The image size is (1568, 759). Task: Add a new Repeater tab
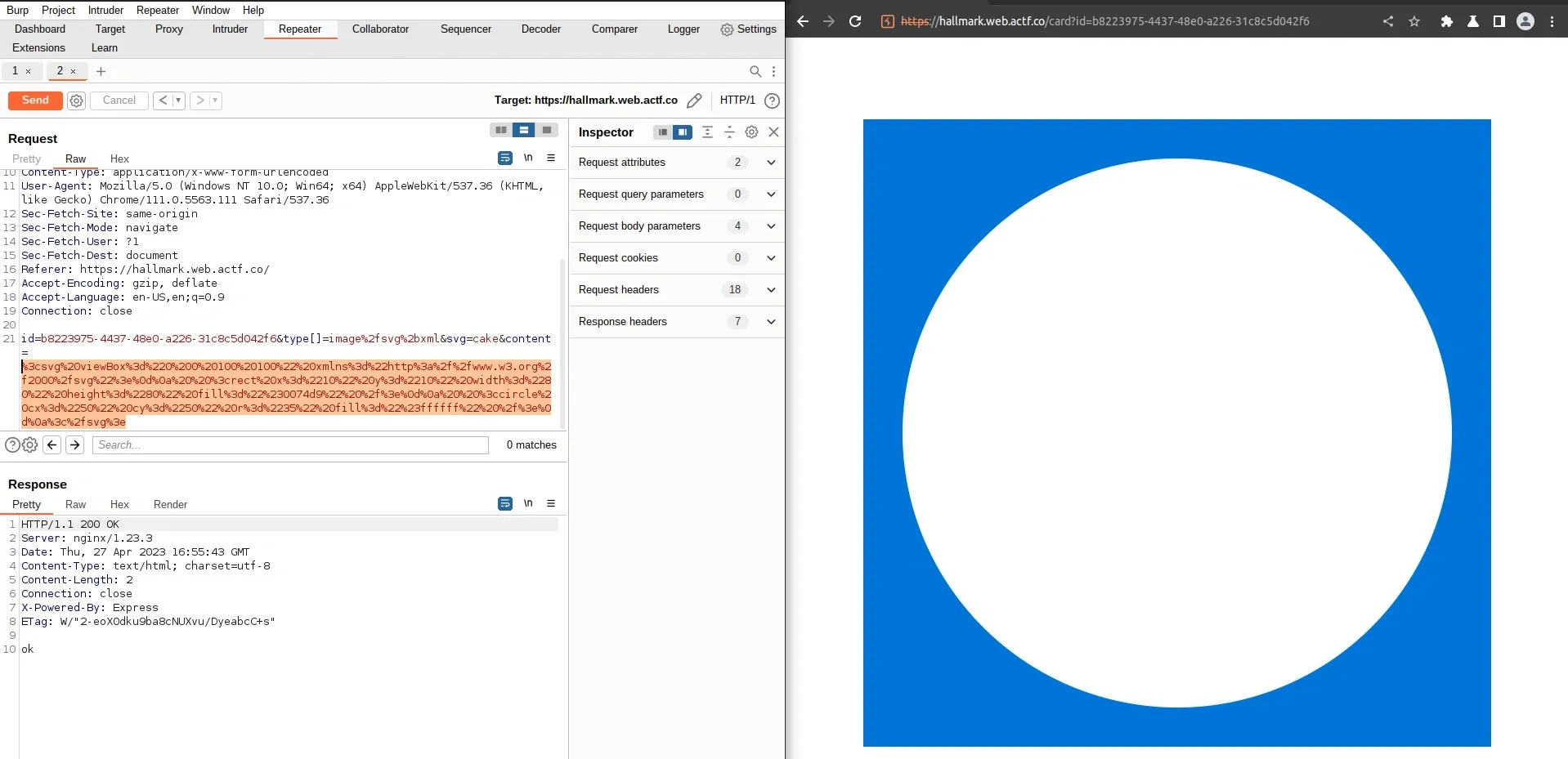[101, 72]
